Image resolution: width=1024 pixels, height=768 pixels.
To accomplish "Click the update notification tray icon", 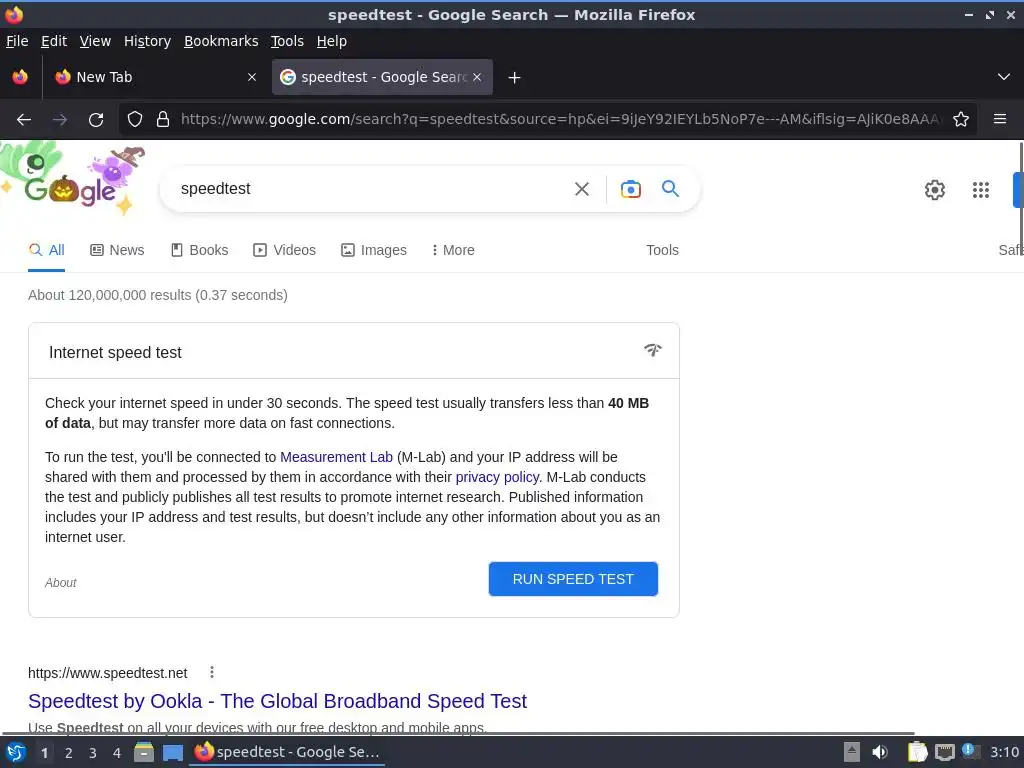I will point(970,752).
